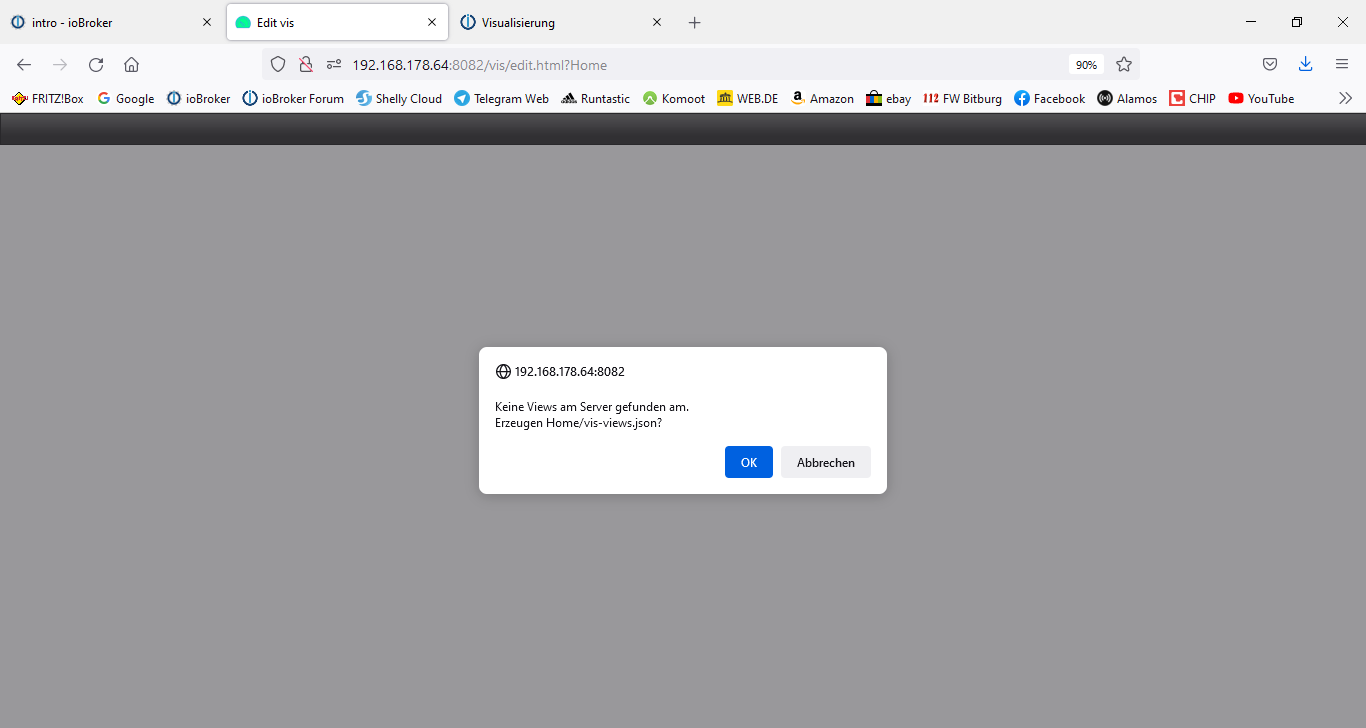Open the CHIP bookmark
Image resolution: width=1366 pixels, height=728 pixels.
tap(1193, 98)
